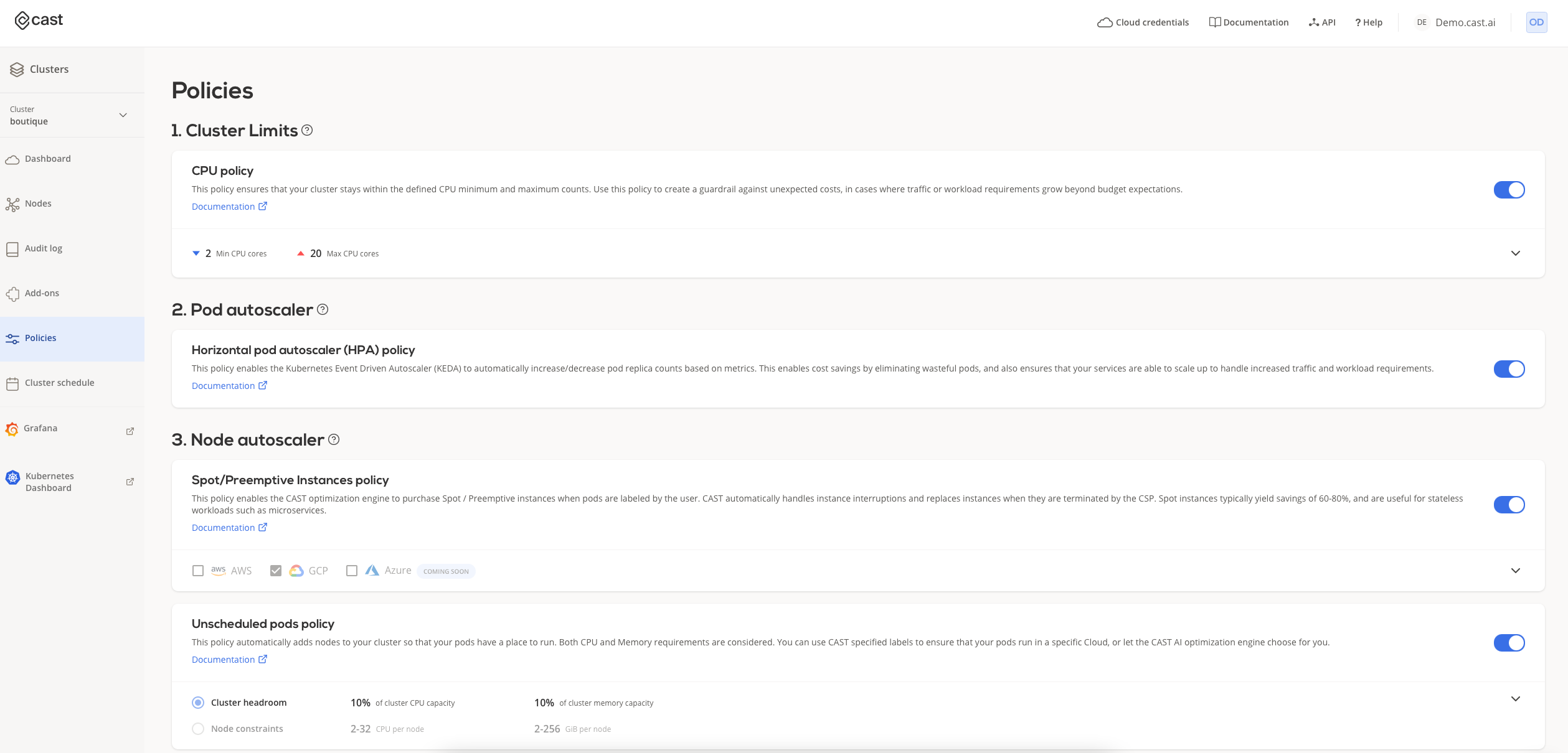
Task: Uncheck the GCP provider checkbox
Action: point(276,570)
